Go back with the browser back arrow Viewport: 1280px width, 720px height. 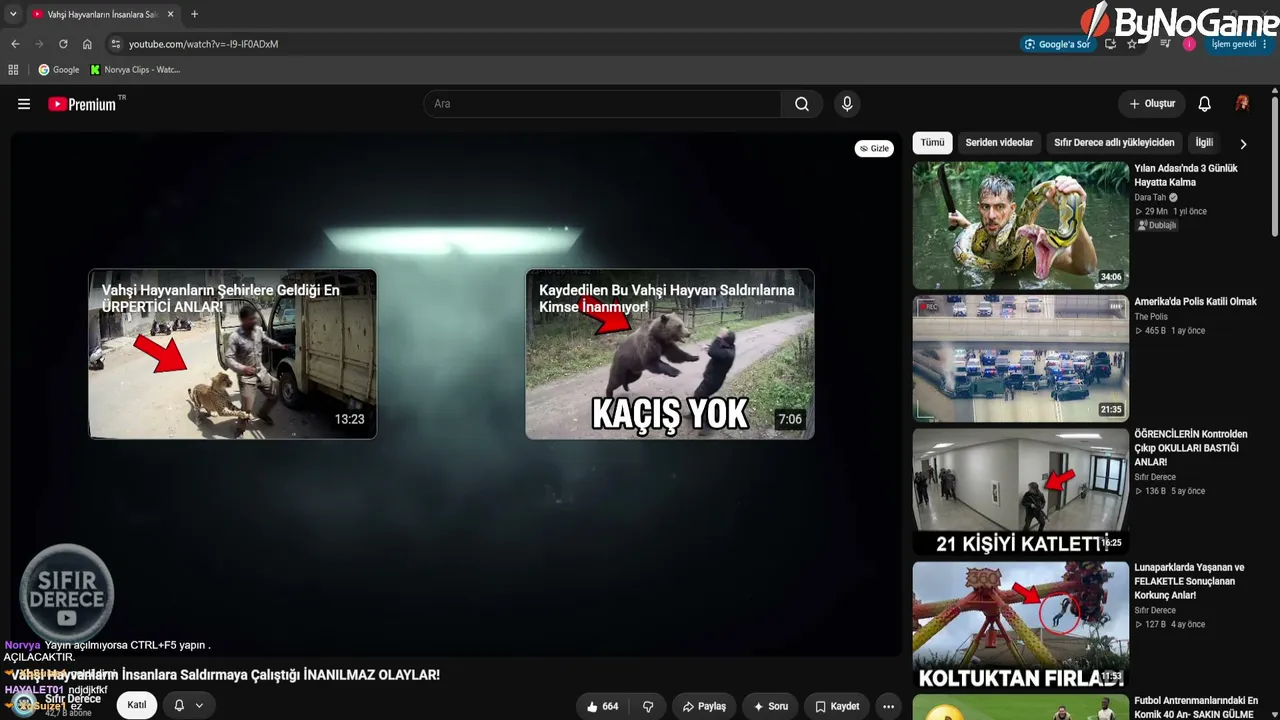[x=15, y=44]
